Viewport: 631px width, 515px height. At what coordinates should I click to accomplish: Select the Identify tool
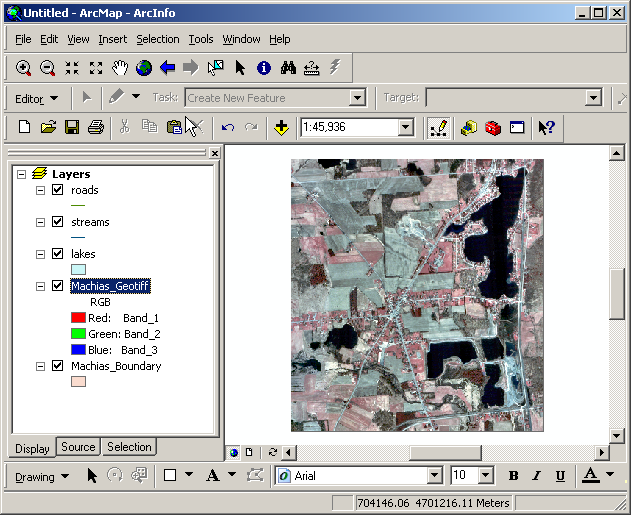point(264,68)
